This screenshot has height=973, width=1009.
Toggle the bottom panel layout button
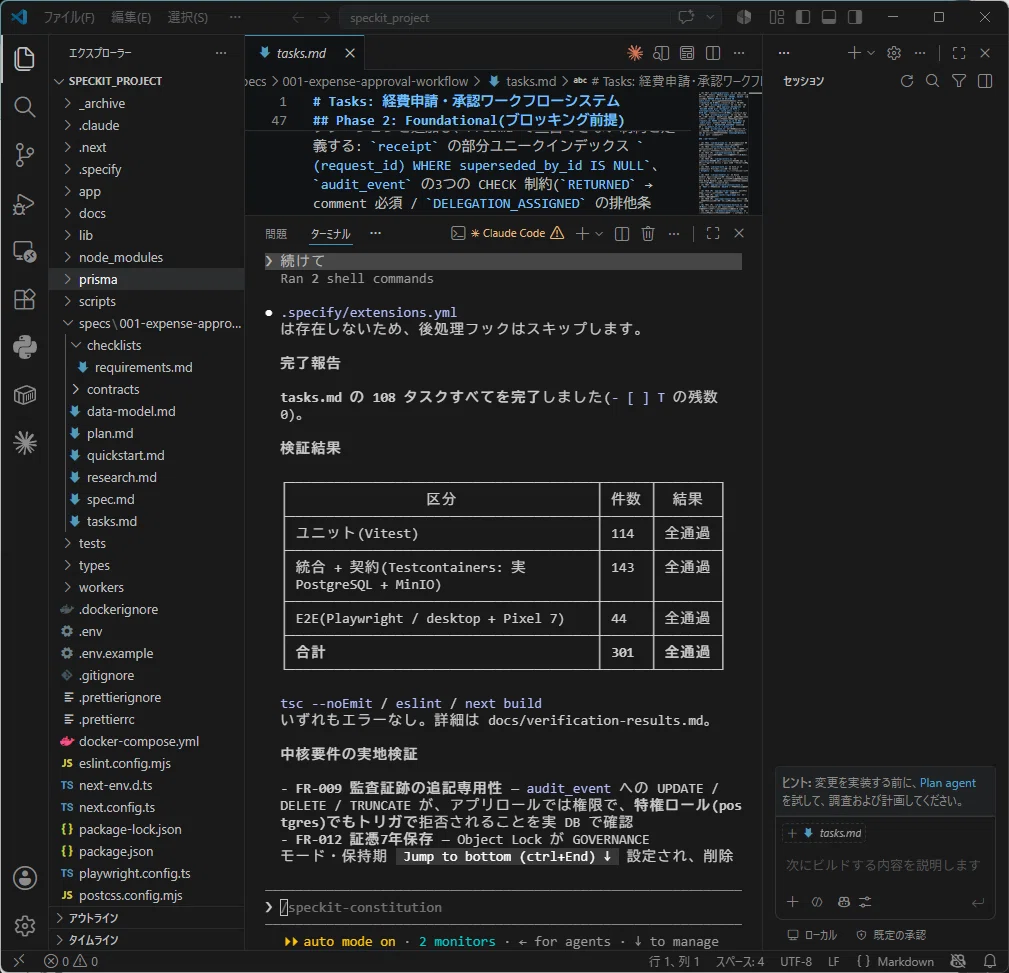[x=829, y=17]
